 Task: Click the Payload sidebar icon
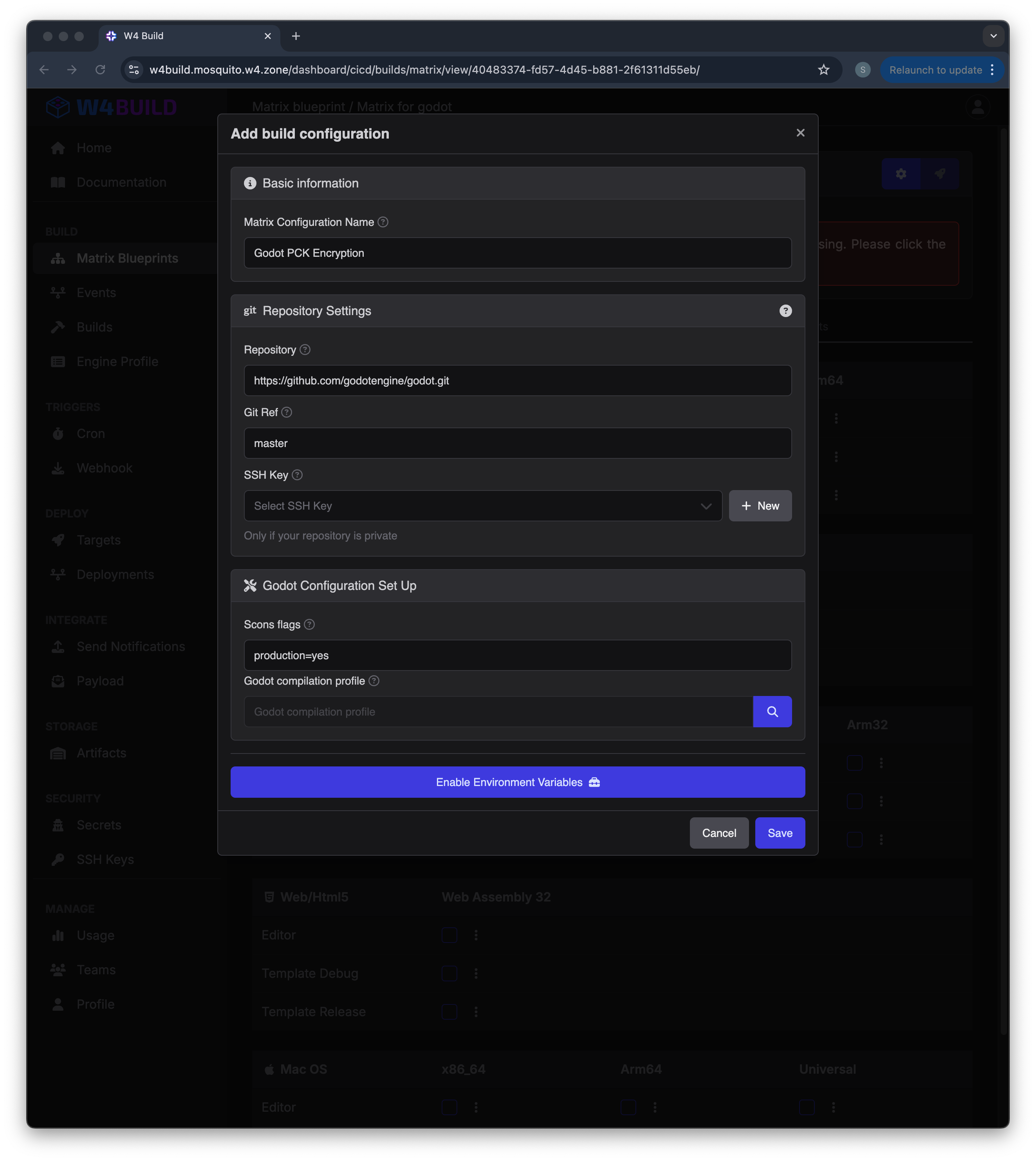[58, 681]
